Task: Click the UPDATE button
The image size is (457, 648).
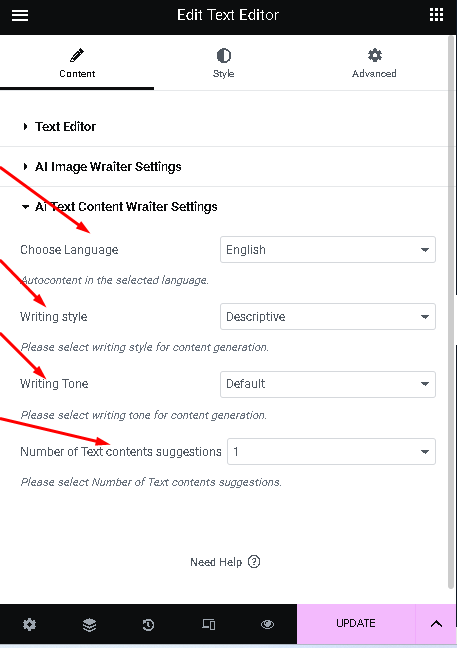Action: coord(356,624)
